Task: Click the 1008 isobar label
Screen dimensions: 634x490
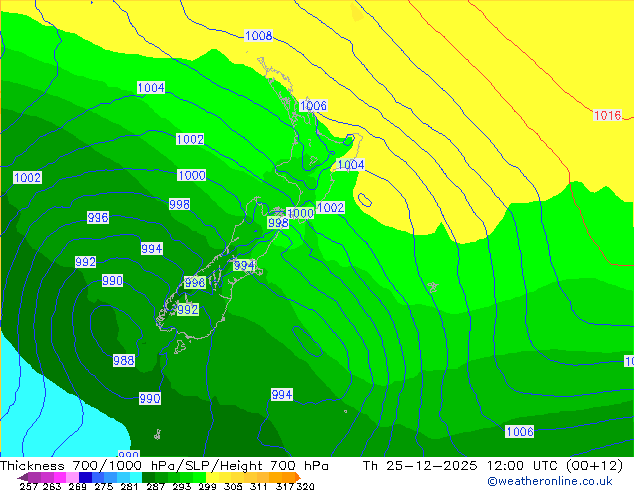Action: tap(259, 36)
